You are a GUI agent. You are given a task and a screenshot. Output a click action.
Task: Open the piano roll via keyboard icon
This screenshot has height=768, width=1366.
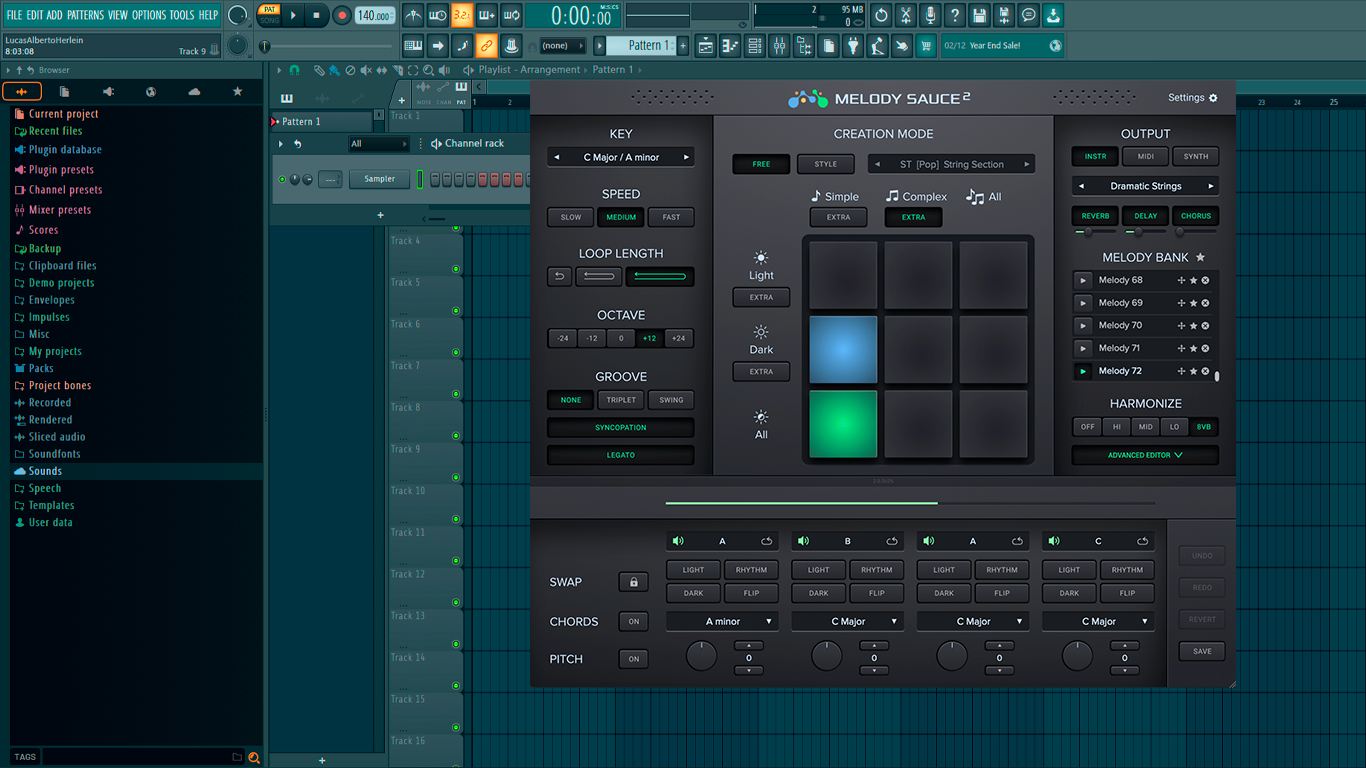point(730,46)
